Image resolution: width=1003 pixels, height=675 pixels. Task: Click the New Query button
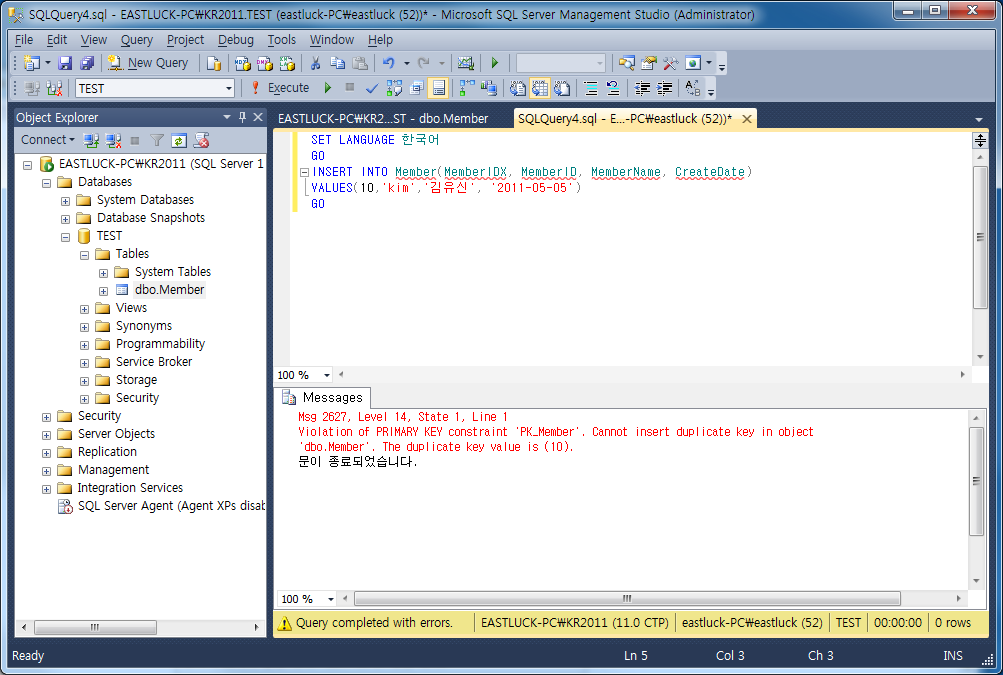click(148, 63)
